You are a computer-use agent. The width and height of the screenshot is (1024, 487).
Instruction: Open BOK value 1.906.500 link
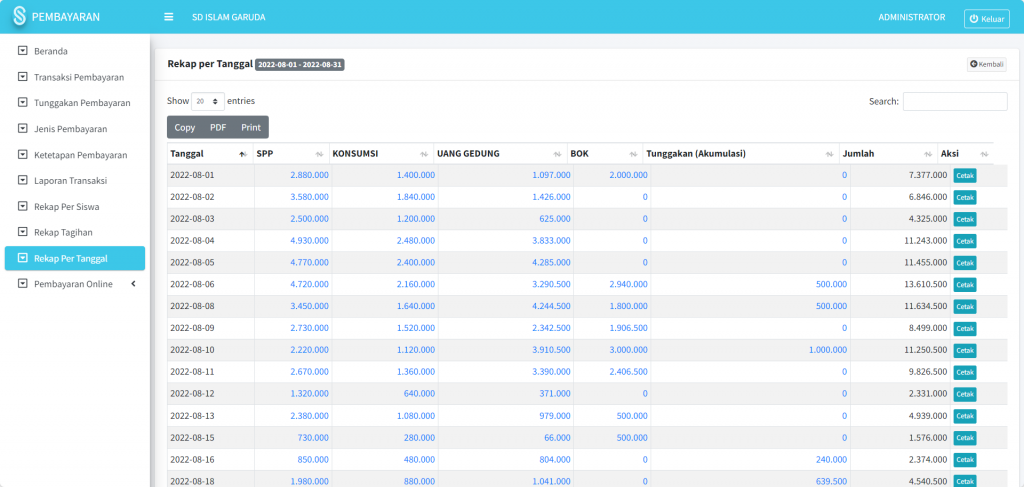point(628,328)
